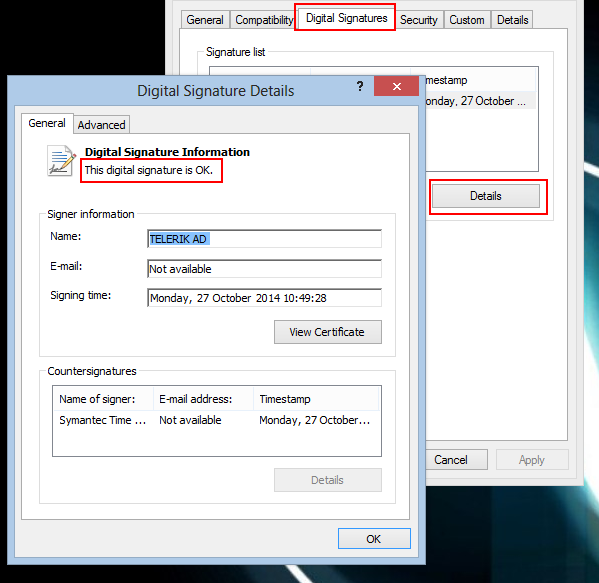Switch to the Advanced tab

pyautogui.click(x=102, y=125)
